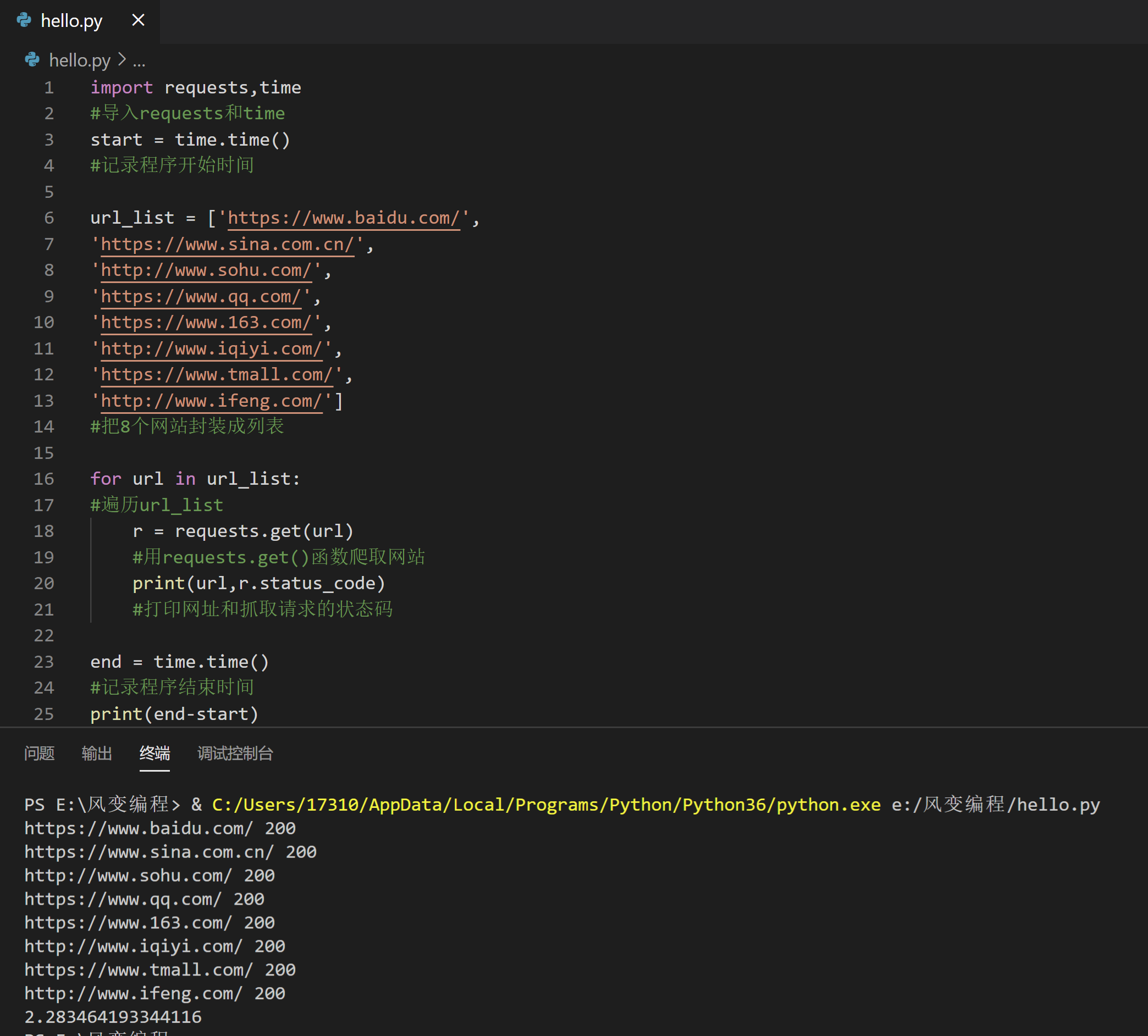Click the Python file icon in tab
The height and width of the screenshot is (1036, 1148).
point(24,20)
